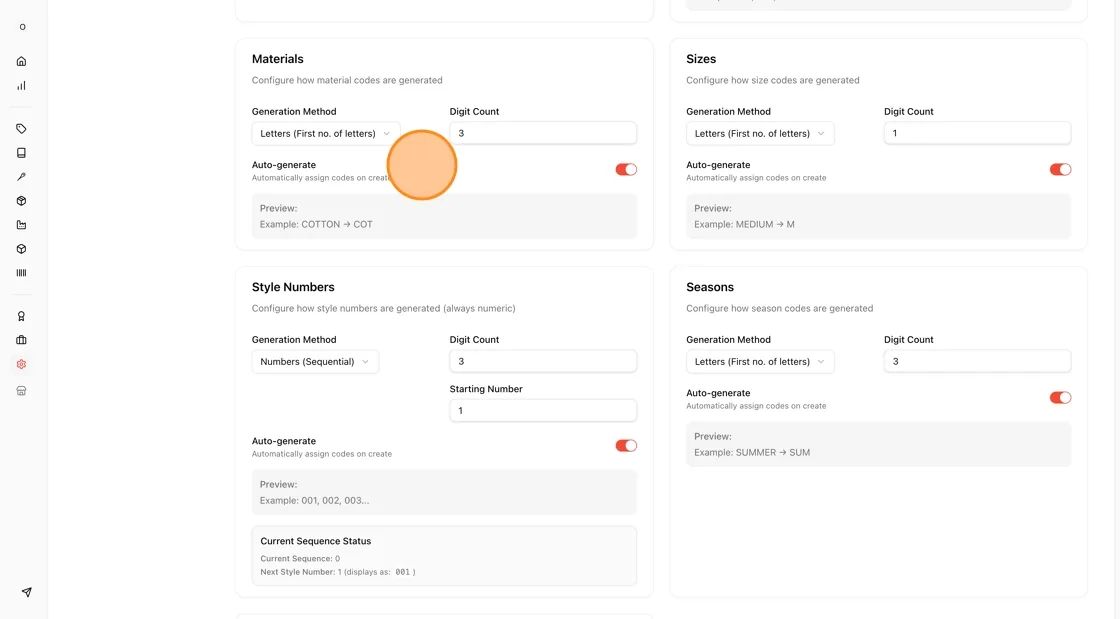Click the 'Current Sequence: 0' line
1120x619 pixels.
300,559
